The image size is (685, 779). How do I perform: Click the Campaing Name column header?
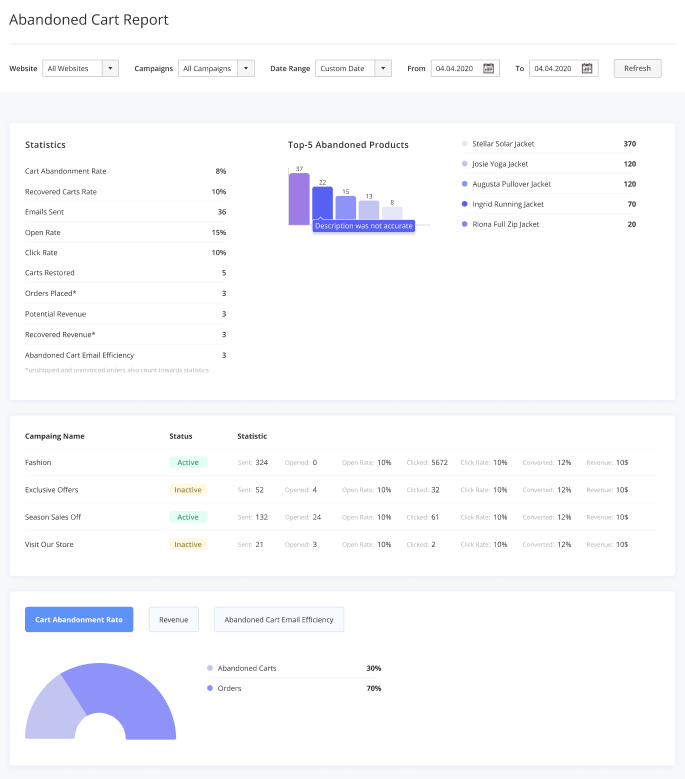55,436
